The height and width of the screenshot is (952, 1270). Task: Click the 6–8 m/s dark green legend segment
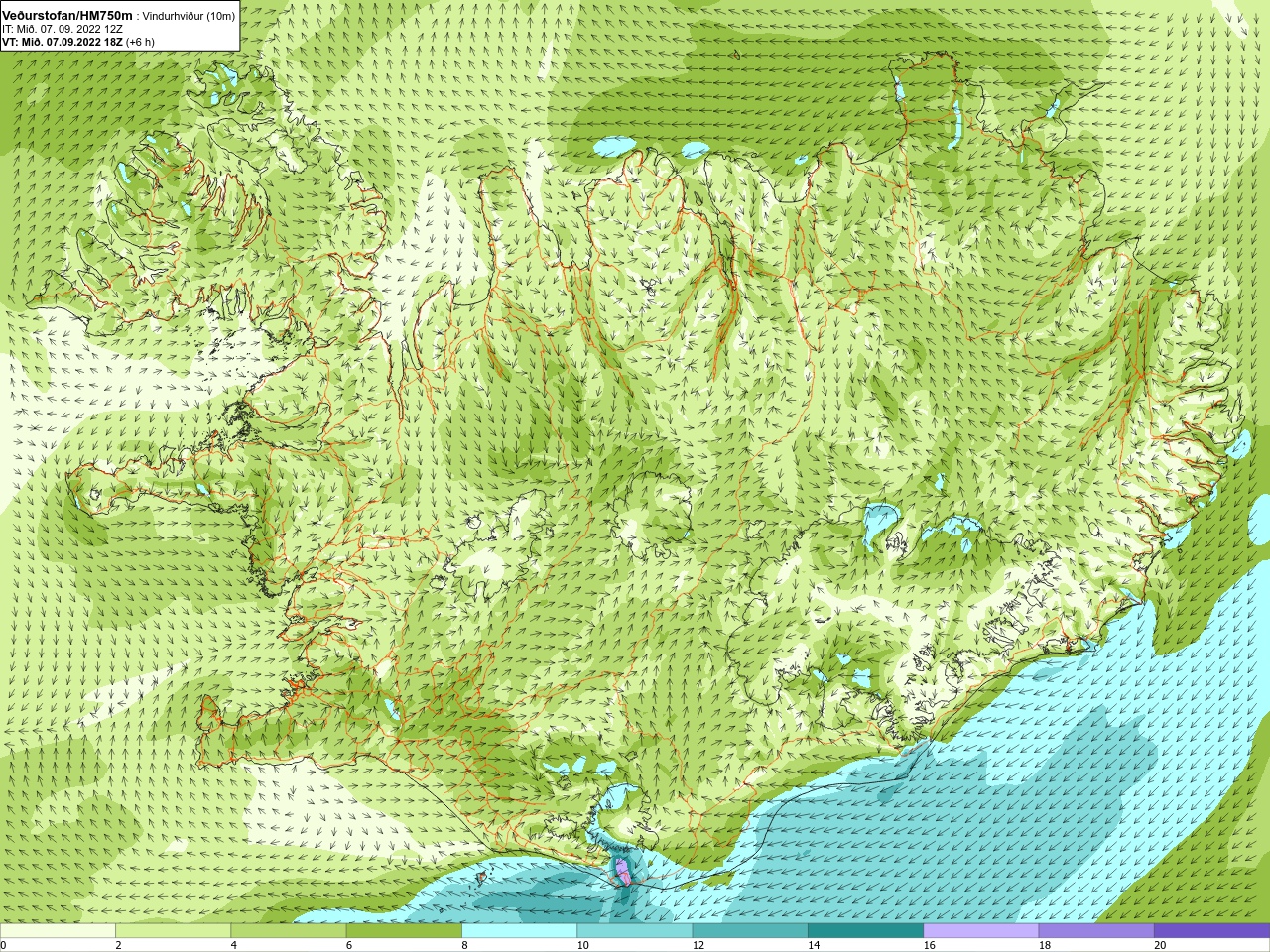(404, 931)
